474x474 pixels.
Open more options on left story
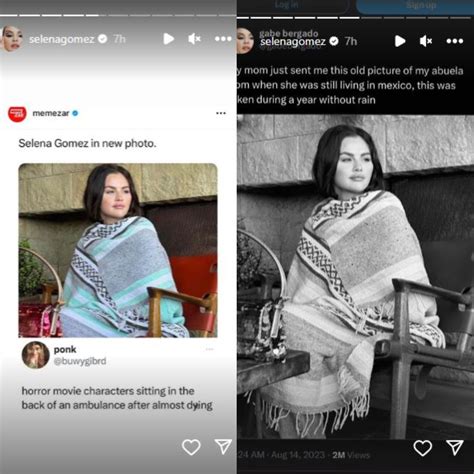tap(223, 39)
